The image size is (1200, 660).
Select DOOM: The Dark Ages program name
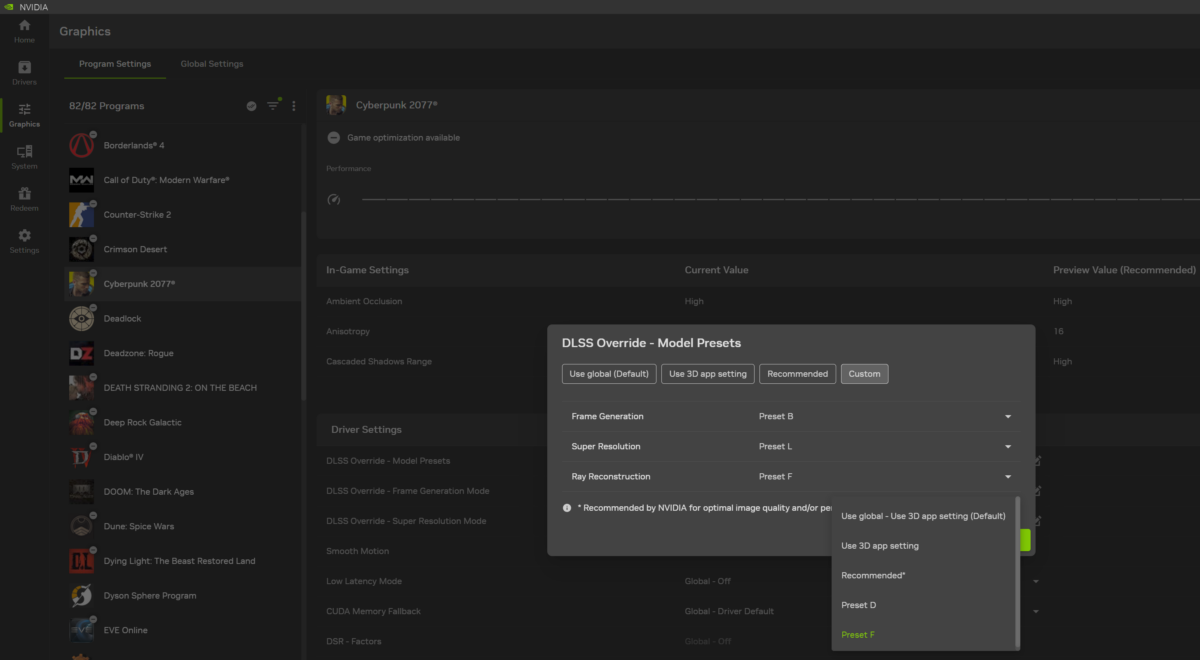point(149,492)
